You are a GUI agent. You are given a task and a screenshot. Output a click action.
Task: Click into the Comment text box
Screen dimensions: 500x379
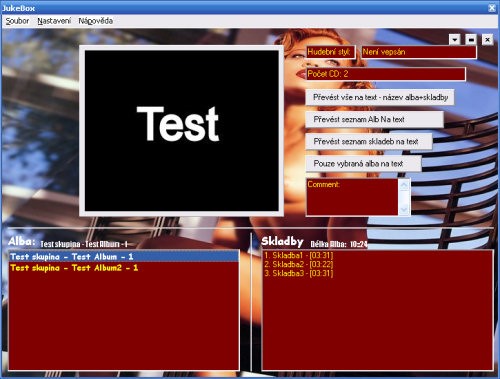(352, 197)
